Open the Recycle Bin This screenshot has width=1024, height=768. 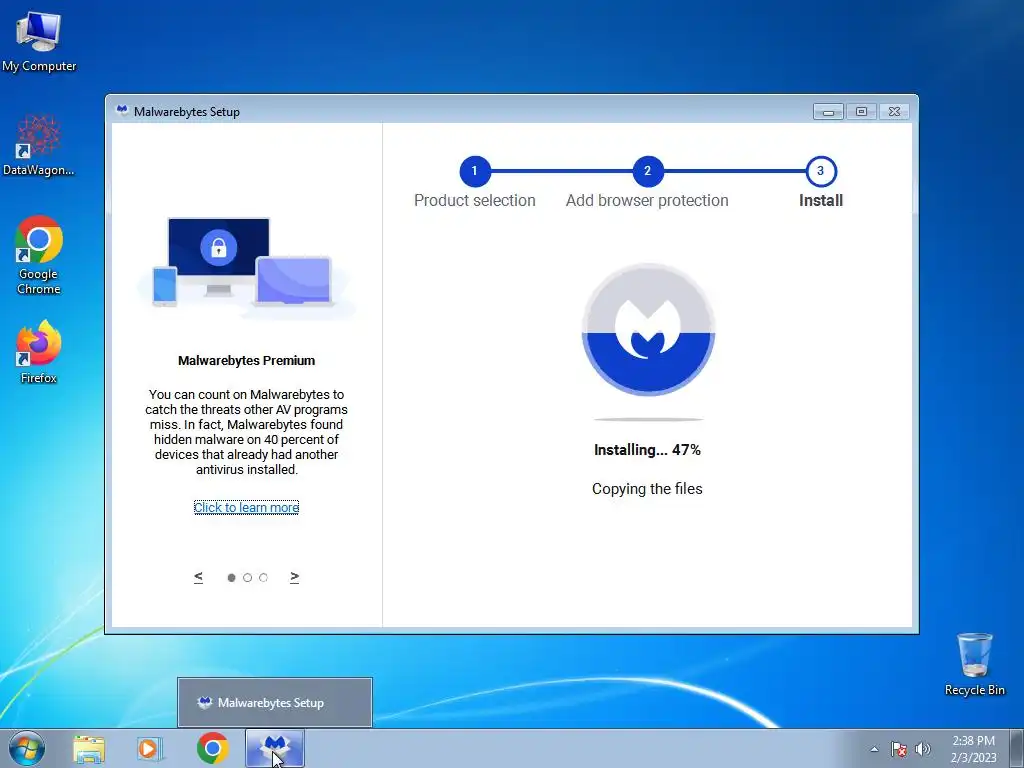point(974,664)
